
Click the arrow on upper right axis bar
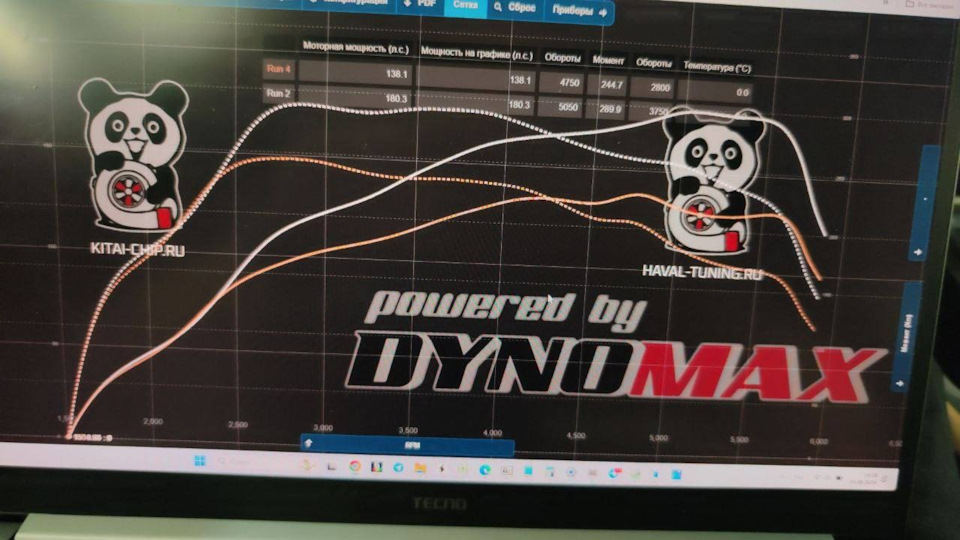click(x=918, y=252)
